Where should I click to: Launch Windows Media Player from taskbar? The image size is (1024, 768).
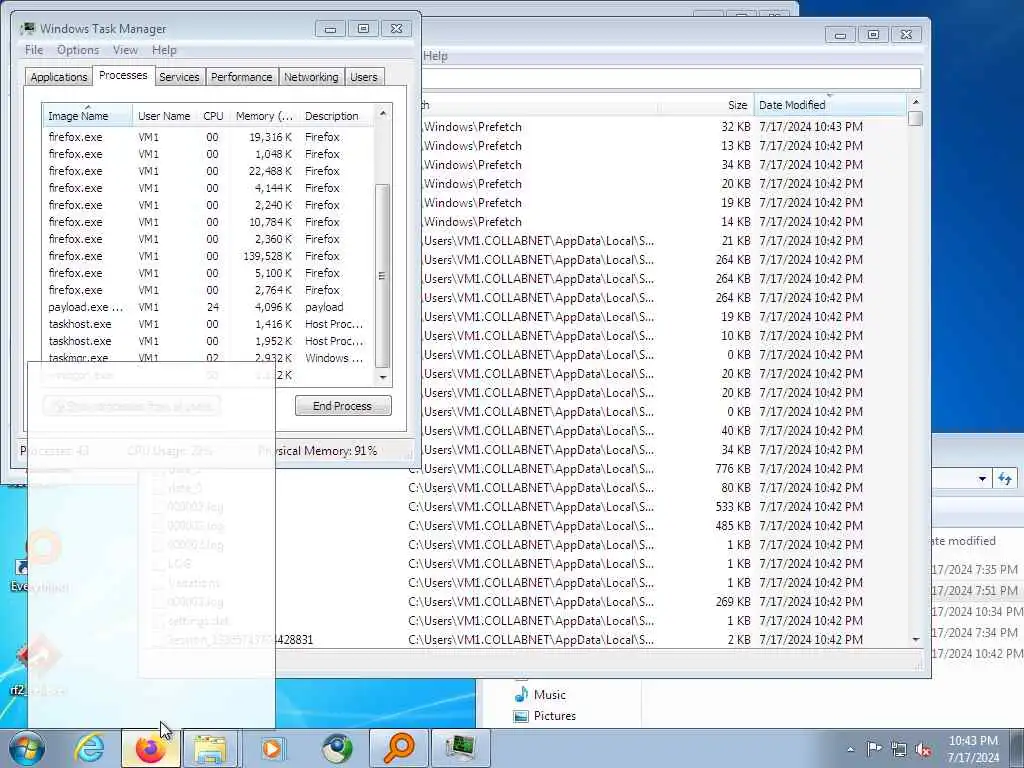[x=272, y=748]
